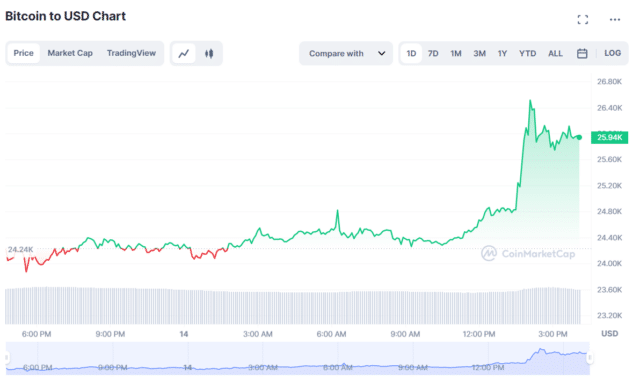640x382 pixels.
Task: Select the 1Y time range
Action: [x=502, y=53]
